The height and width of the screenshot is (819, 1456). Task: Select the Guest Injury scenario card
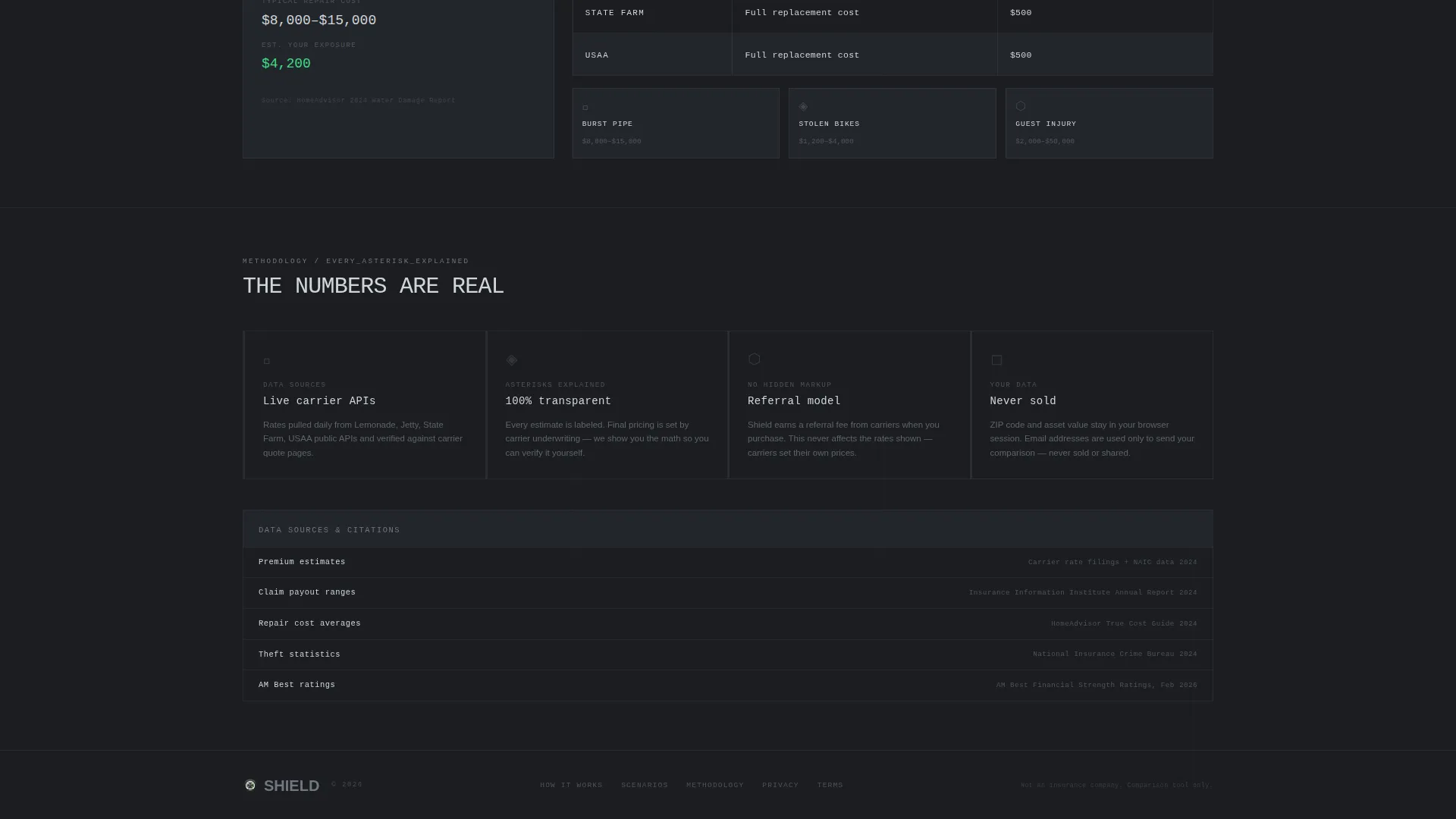tap(1109, 123)
